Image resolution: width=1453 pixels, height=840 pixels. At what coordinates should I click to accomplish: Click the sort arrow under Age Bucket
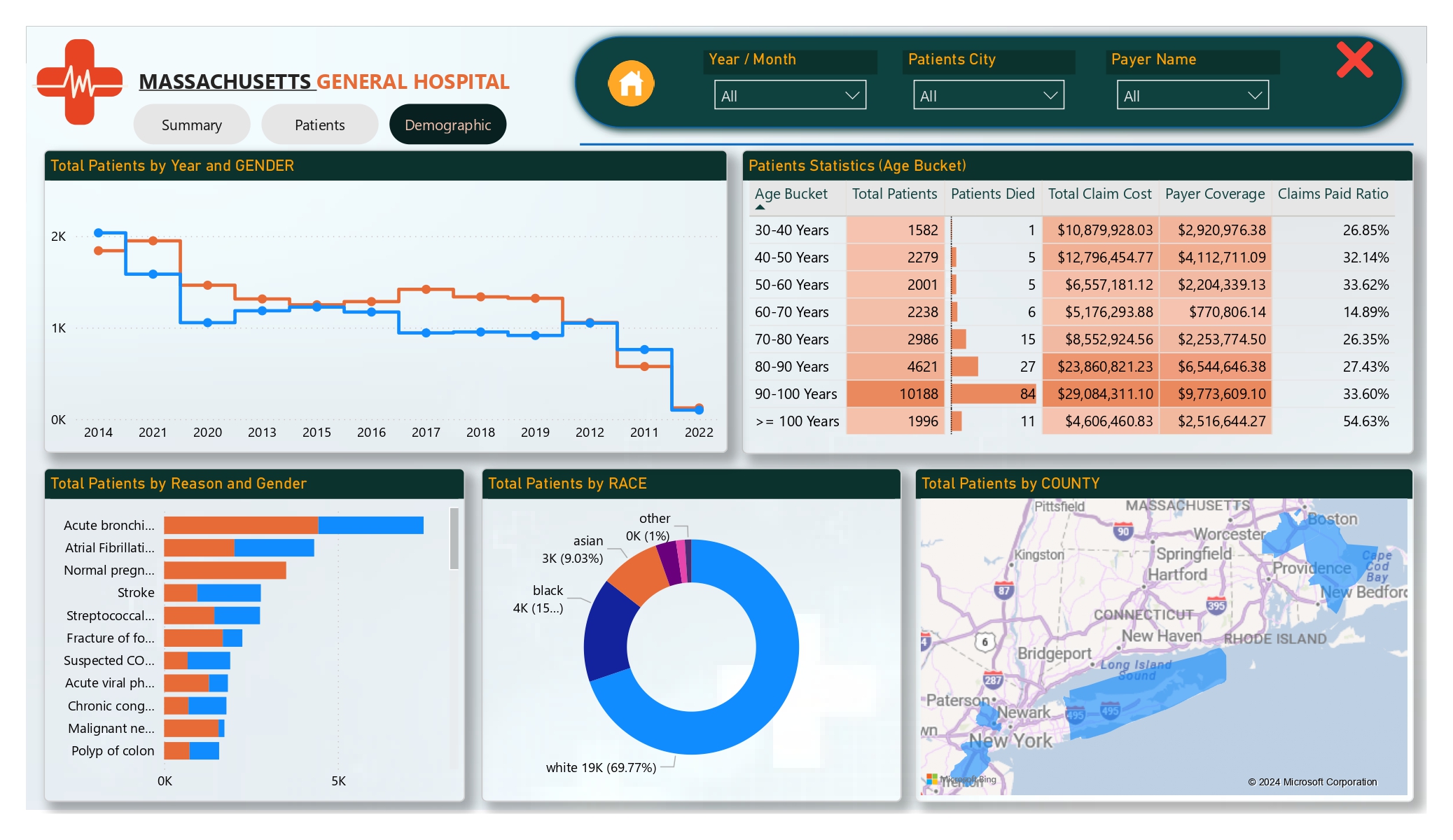click(760, 207)
